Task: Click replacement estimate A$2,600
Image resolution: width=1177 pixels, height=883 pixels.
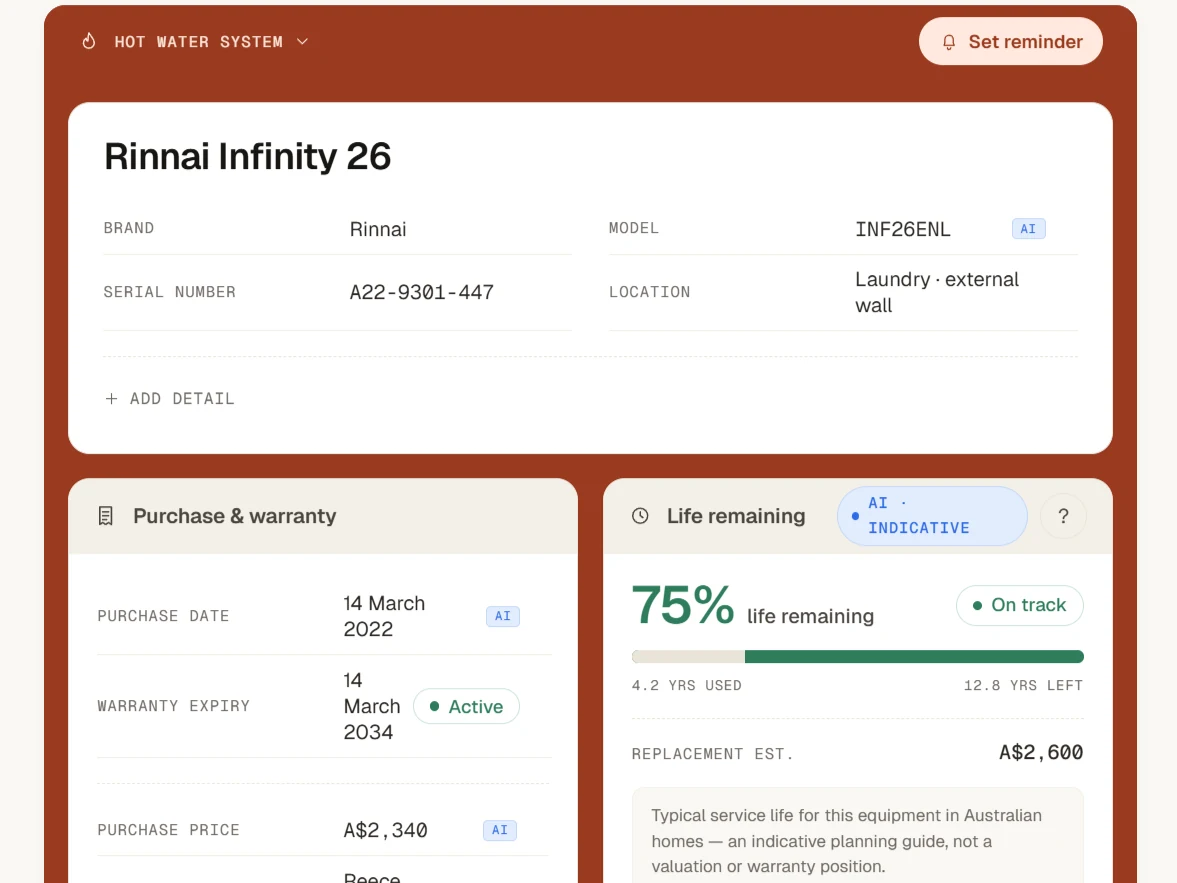Action: (1040, 752)
